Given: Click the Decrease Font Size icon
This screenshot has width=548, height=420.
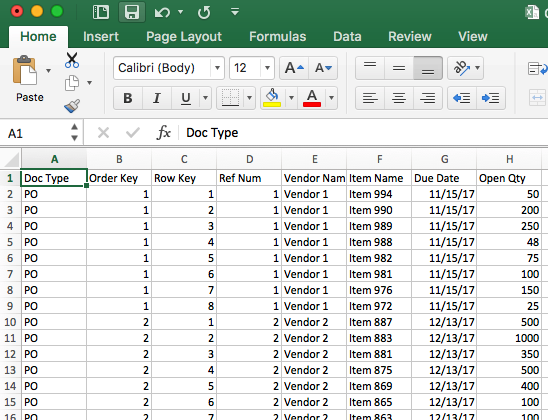Looking at the screenshot, I should 323,68.
